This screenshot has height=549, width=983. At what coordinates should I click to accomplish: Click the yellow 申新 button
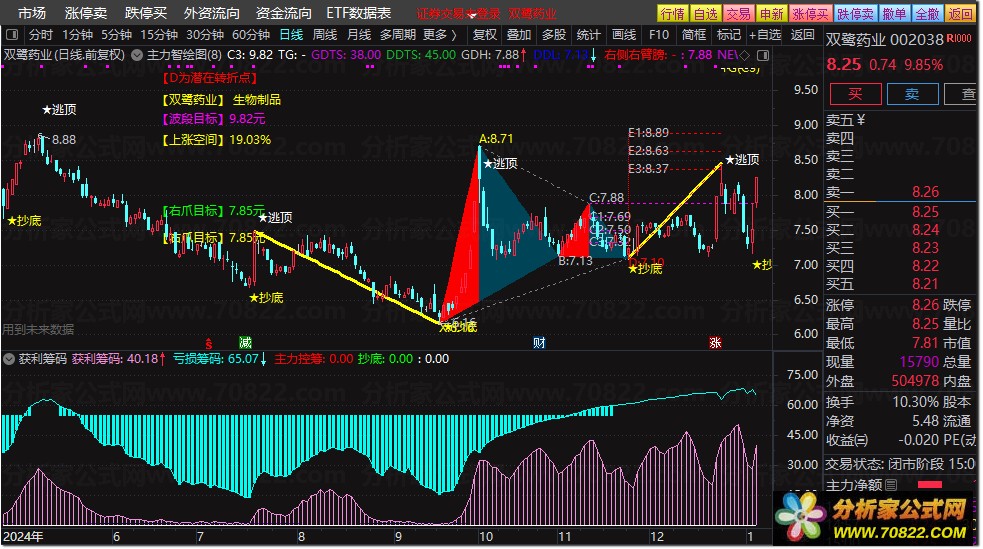pos(771,14)
